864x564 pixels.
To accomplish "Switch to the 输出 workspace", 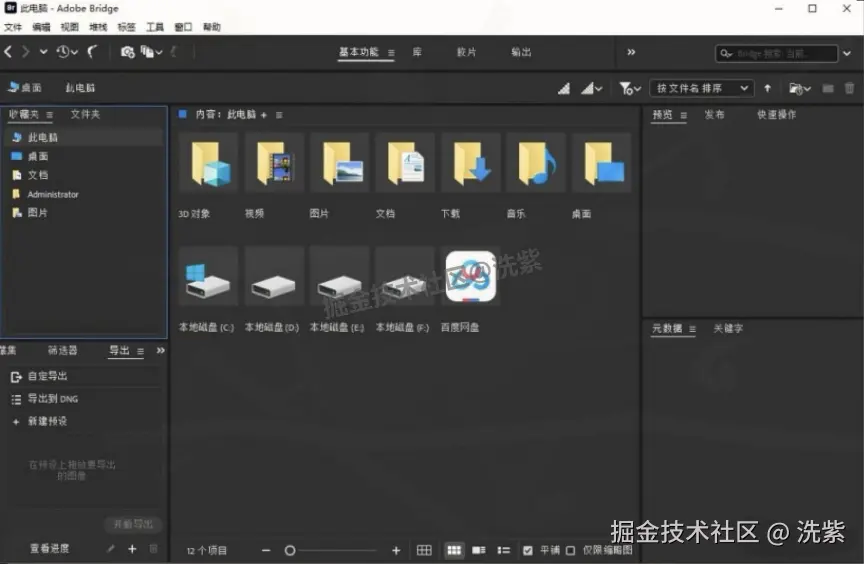I will click(521, 52).
